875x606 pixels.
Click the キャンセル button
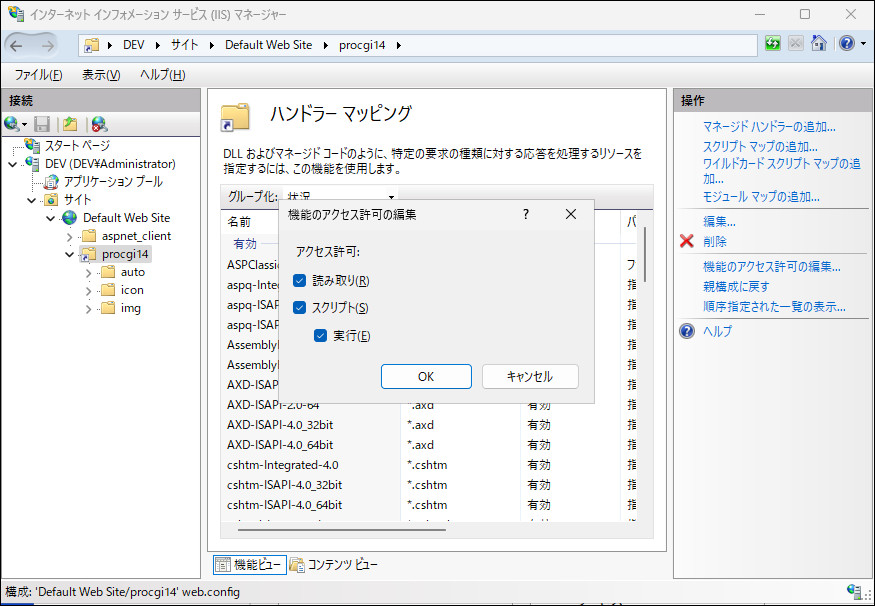pos(530,377)
